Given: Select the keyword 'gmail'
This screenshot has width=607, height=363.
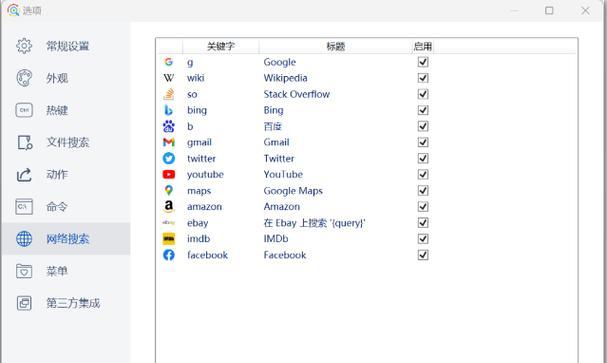Looking at the screenshot, I should (x=199, y=142).
